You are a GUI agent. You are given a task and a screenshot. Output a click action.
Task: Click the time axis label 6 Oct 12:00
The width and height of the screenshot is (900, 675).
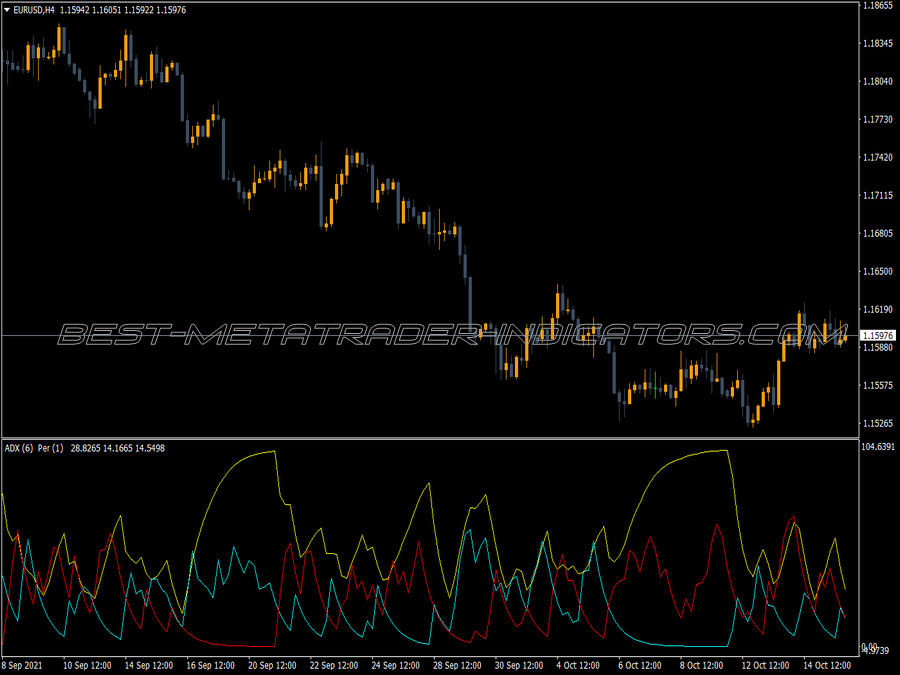(x=640, y=666)
